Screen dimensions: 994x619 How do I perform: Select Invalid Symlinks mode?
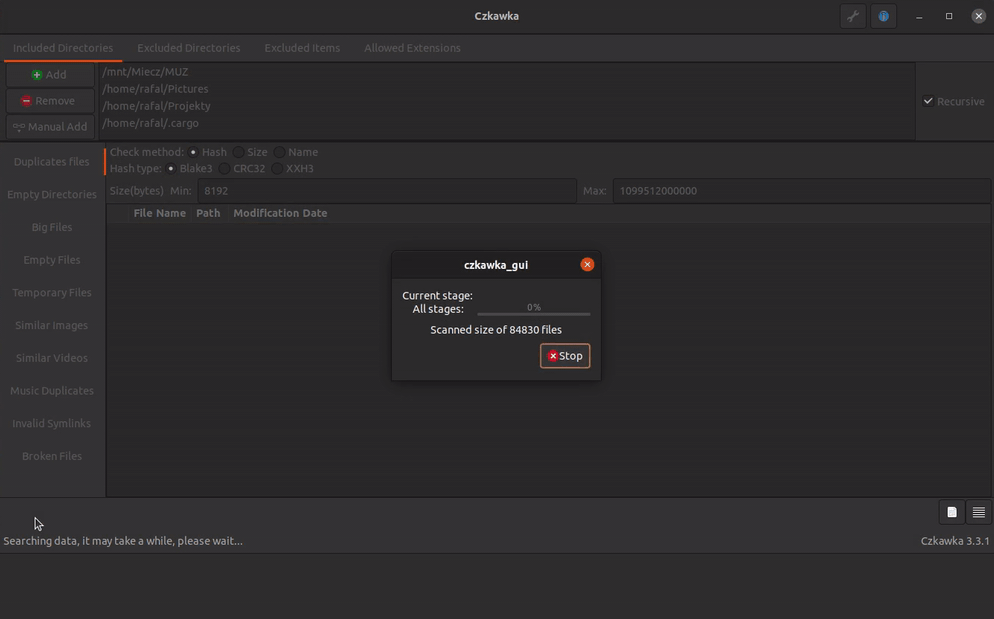[52, 424]
